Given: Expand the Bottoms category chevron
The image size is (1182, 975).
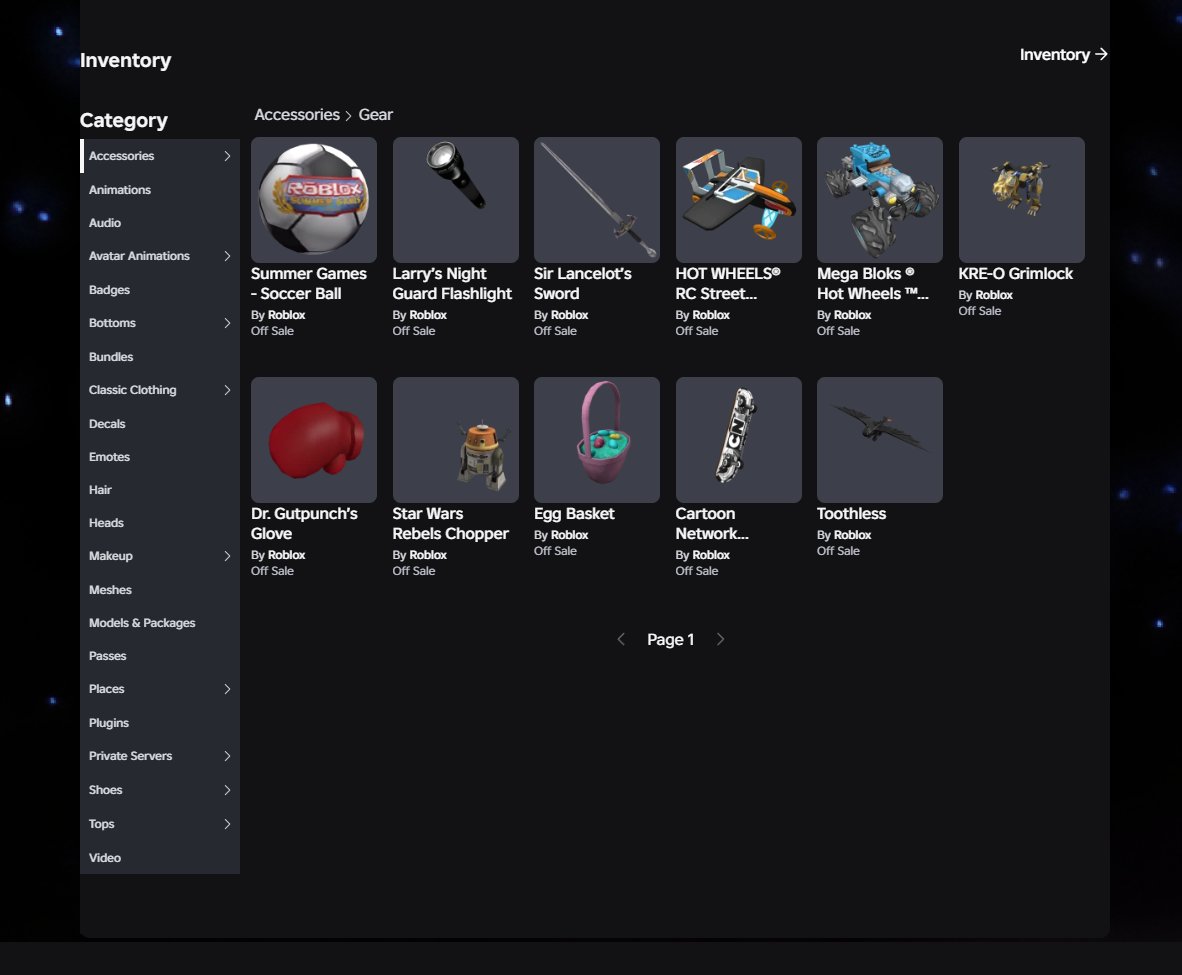Looking at the screenshot, I should pyautogui.click(x=227, y=323).
